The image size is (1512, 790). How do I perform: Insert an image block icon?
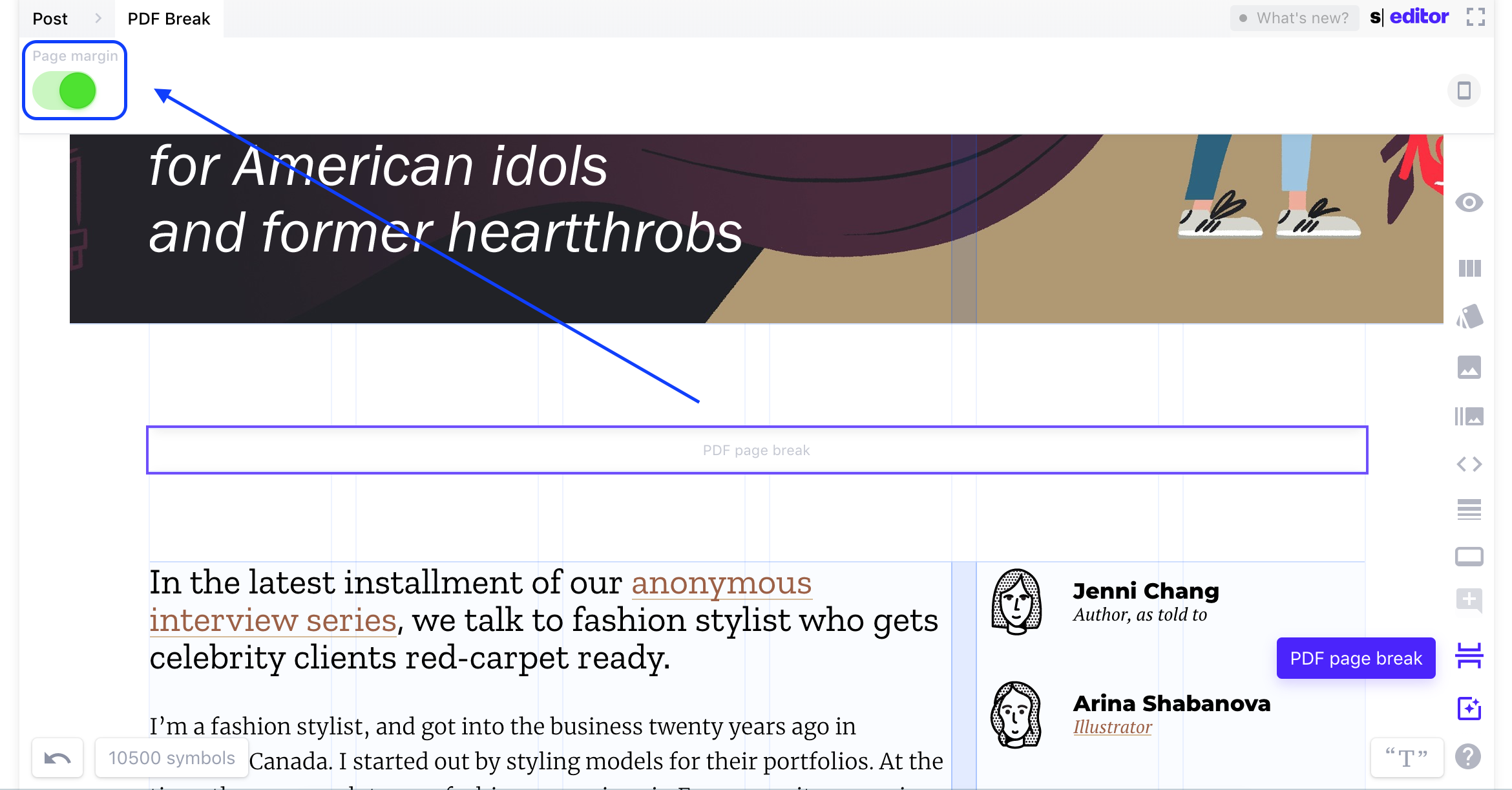(1469, 367)
